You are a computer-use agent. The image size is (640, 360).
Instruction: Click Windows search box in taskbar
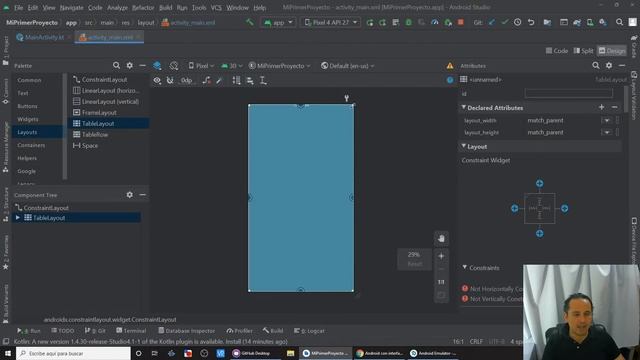click(x=73, y=353)
